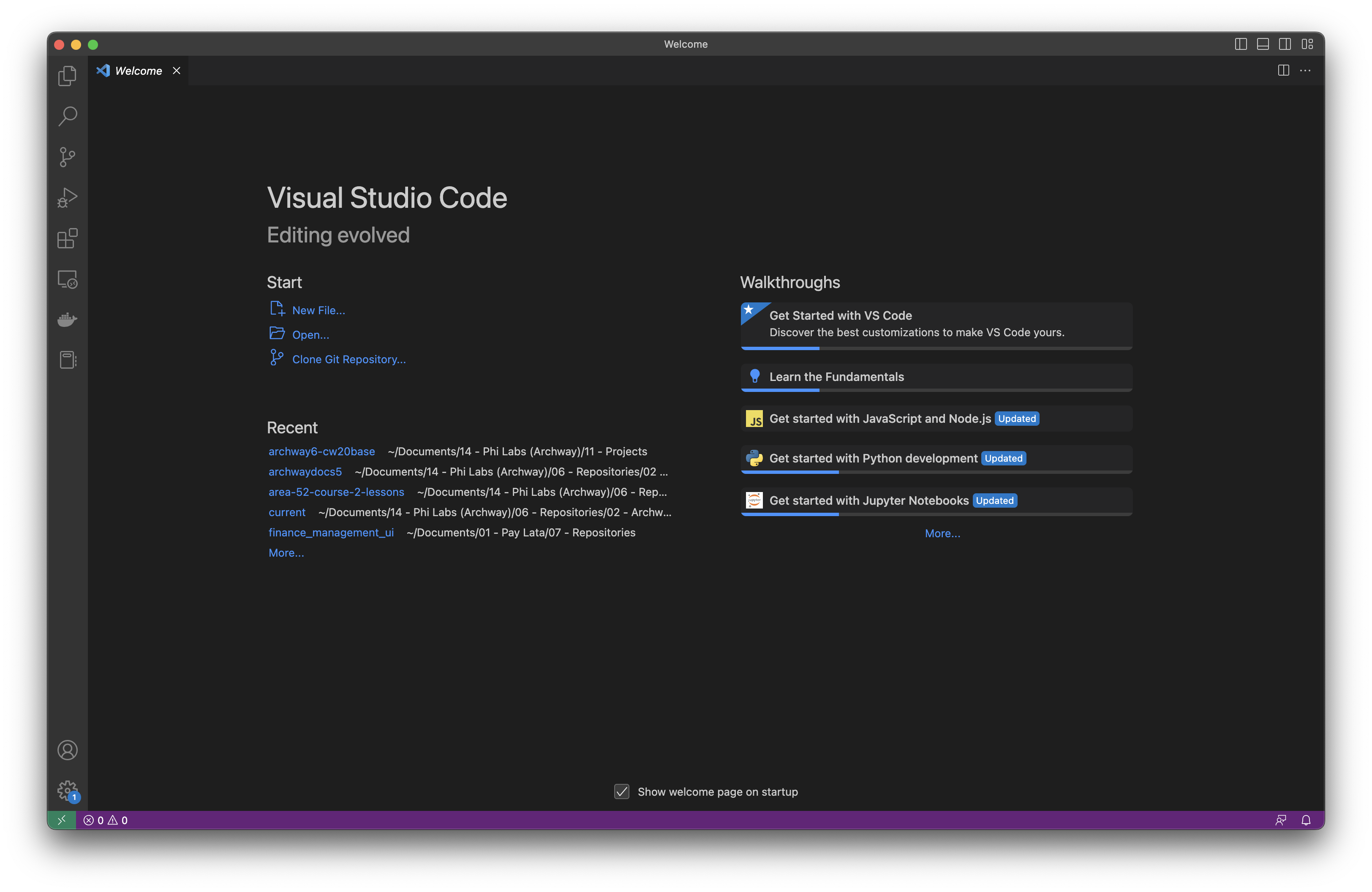Select the Welcome editor tab
This screenshot has width=1372, height=892.
139,71
